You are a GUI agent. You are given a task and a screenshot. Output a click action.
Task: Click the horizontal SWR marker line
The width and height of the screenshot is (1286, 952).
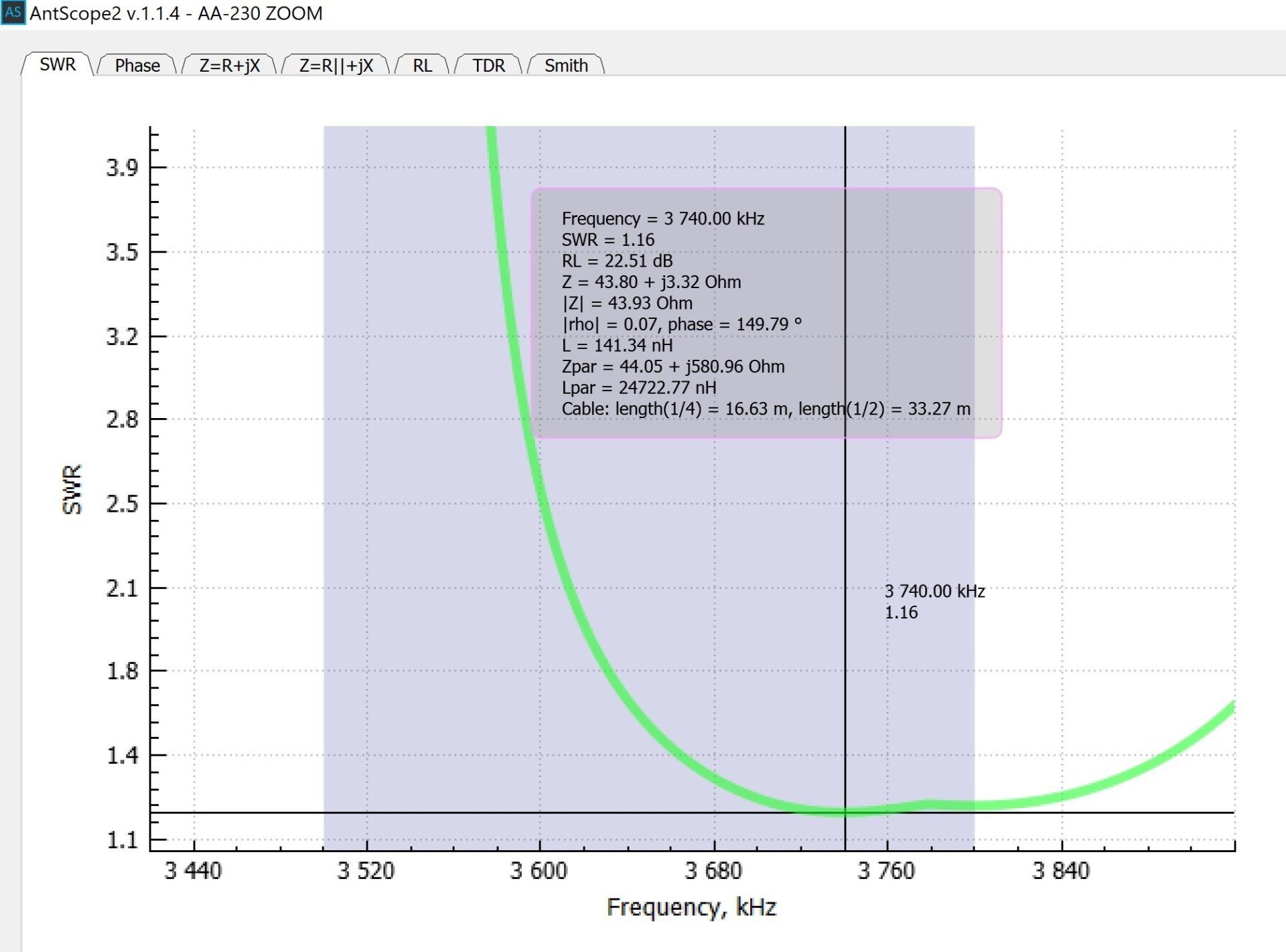pyautogui.click(x=268, y=813)
